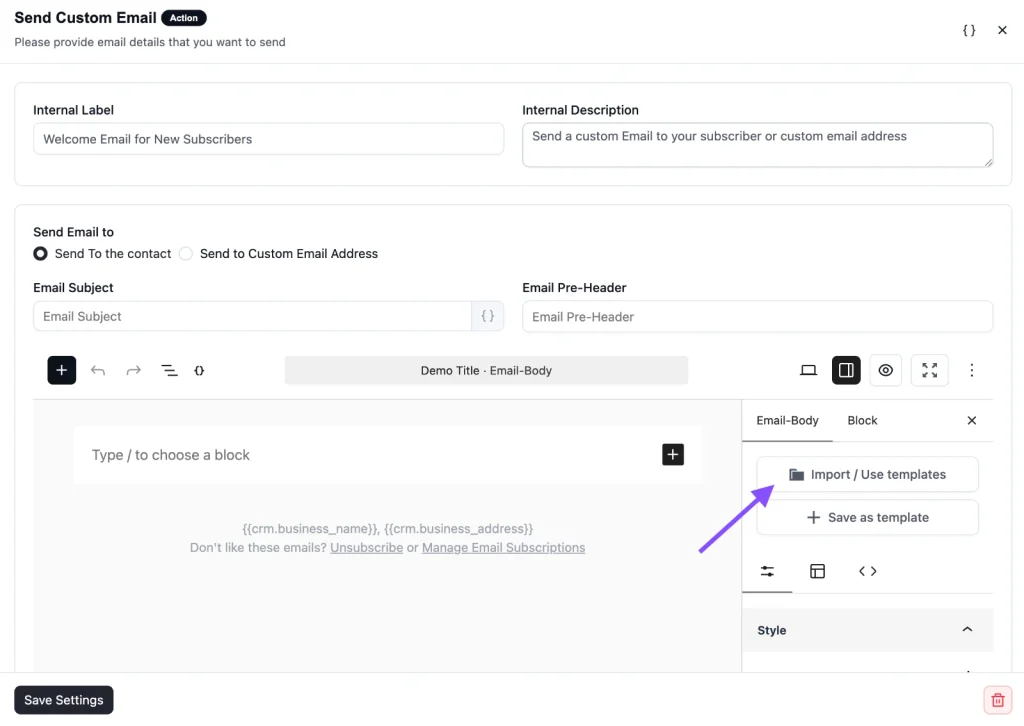Open smart codes braces in dialog header
The height and width of the screenshot is (726, 1024).
(x=969, y=30)
